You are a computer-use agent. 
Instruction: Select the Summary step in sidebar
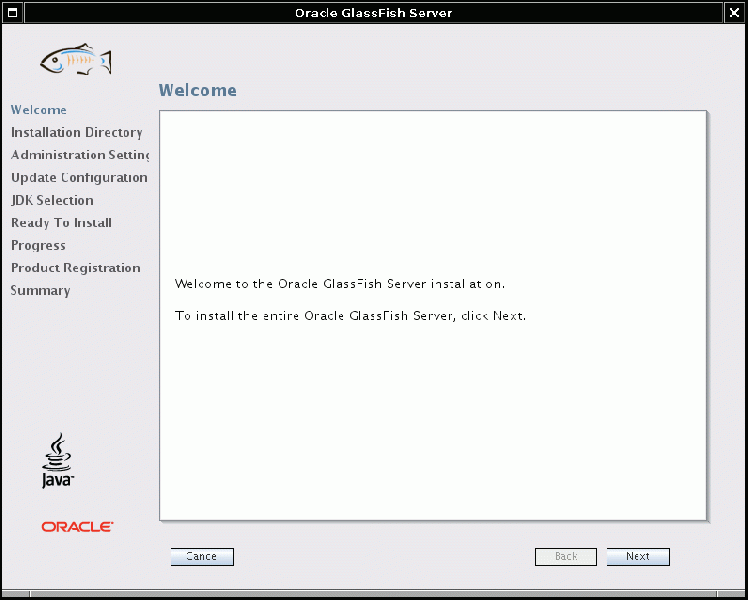pos(41,290)
